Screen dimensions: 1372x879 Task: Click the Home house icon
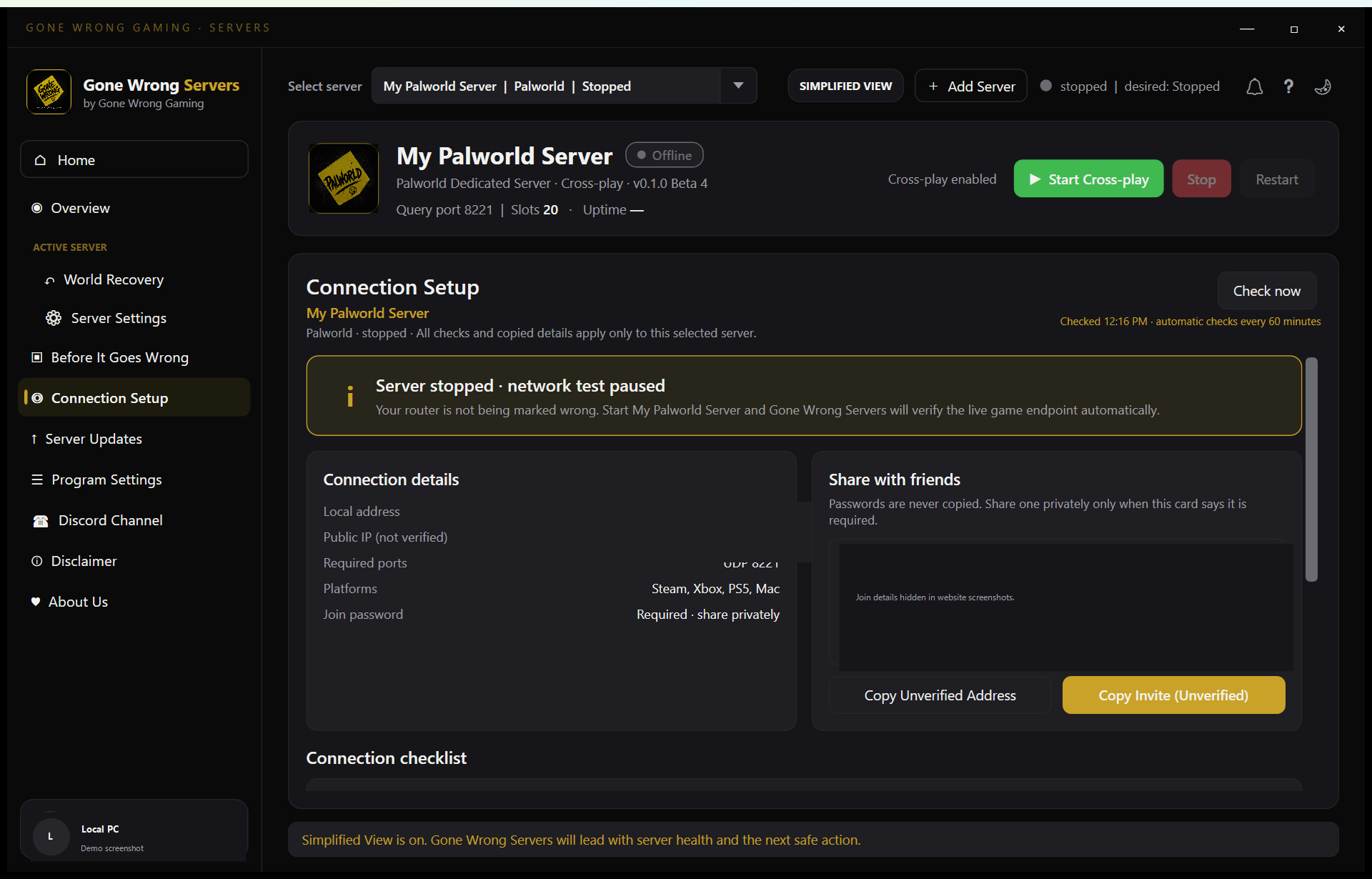tap(41, 160)
